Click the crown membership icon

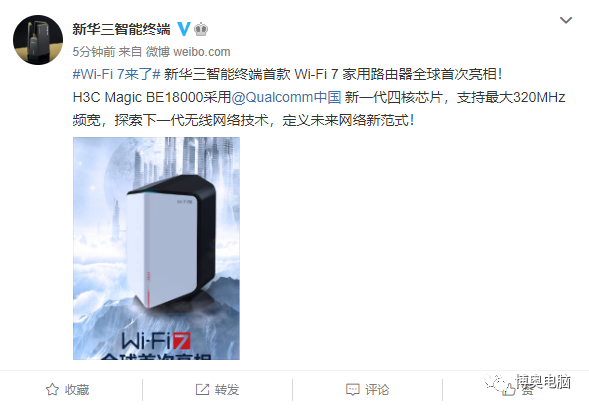coord(201,29)
